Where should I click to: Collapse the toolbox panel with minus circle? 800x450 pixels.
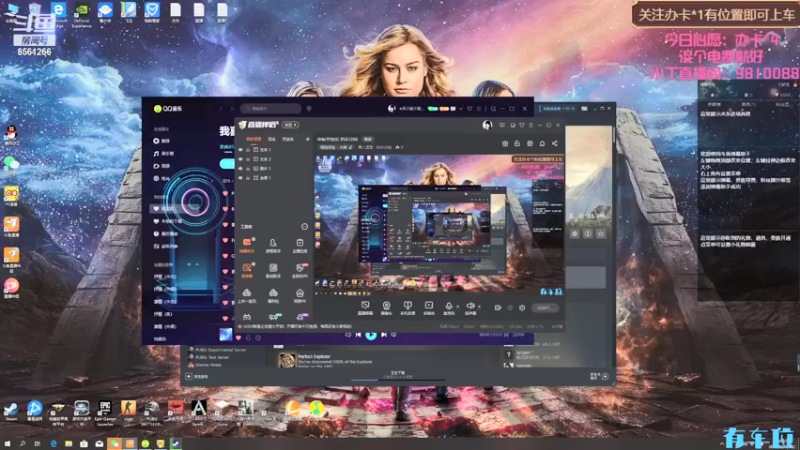(305, 227)
